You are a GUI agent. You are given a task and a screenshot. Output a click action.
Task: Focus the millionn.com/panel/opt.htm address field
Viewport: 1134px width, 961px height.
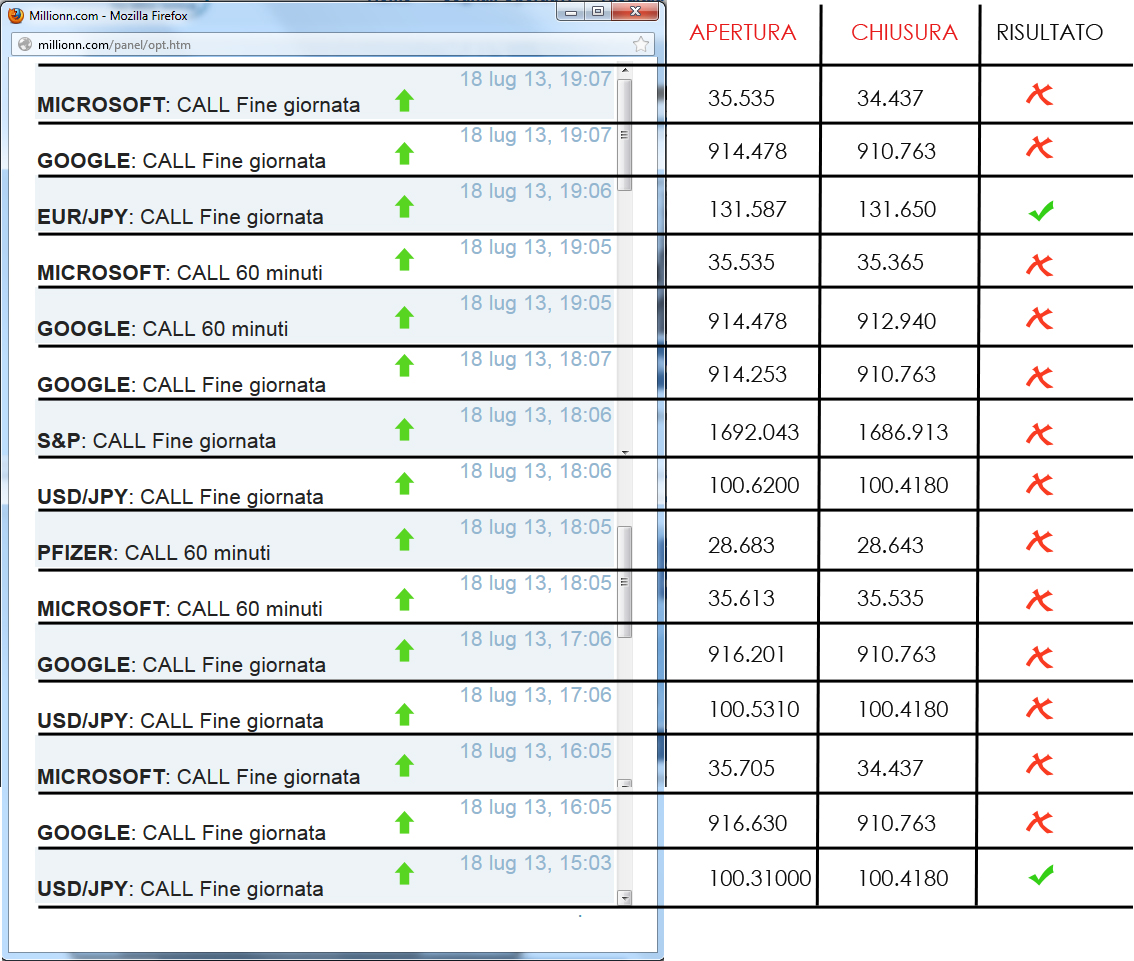pos(333,44)
